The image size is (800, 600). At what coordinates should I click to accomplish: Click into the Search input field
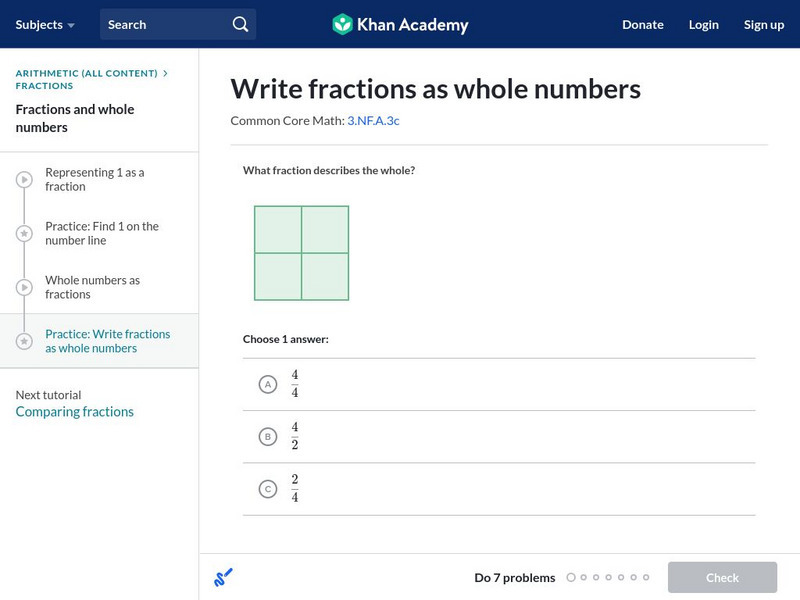point(165,24)
